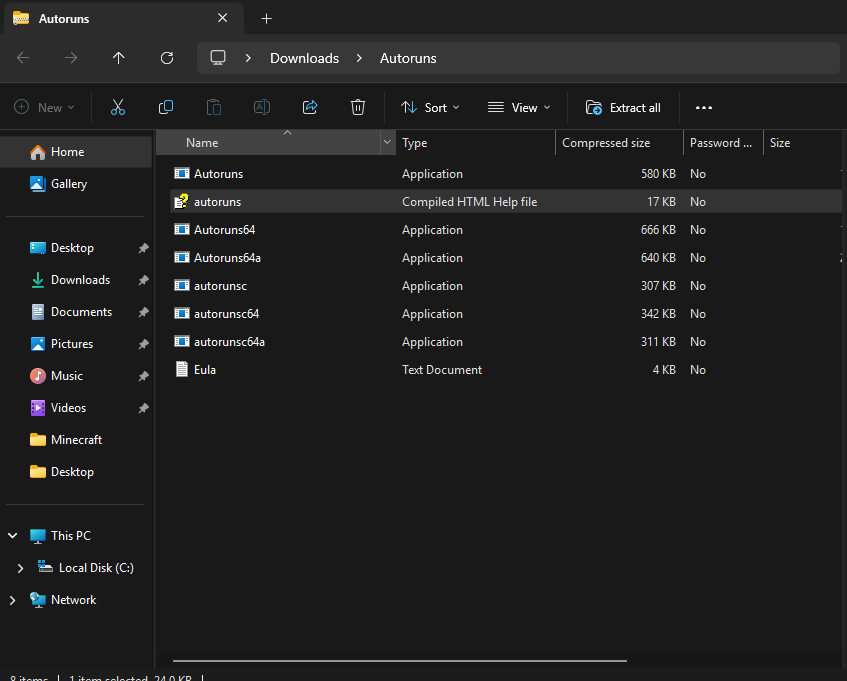Click the Documents icon in sidebar

click(38, 312)
